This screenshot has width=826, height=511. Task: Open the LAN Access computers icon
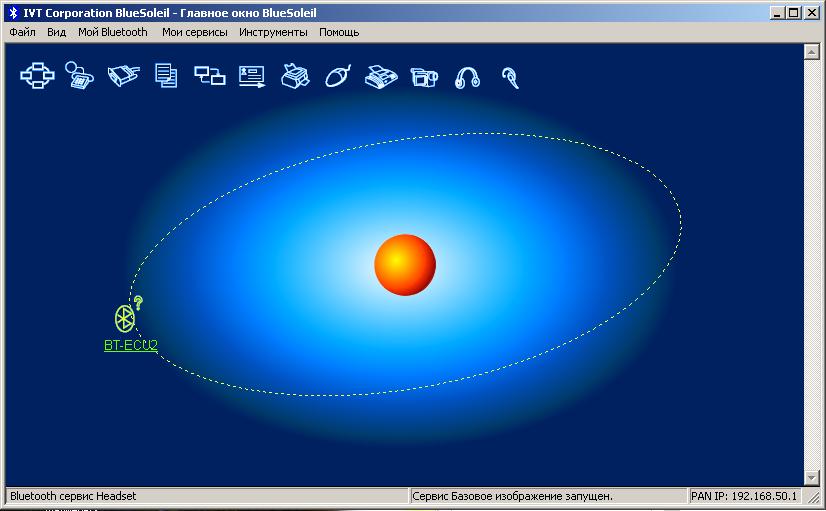click(x=209, y=76)
